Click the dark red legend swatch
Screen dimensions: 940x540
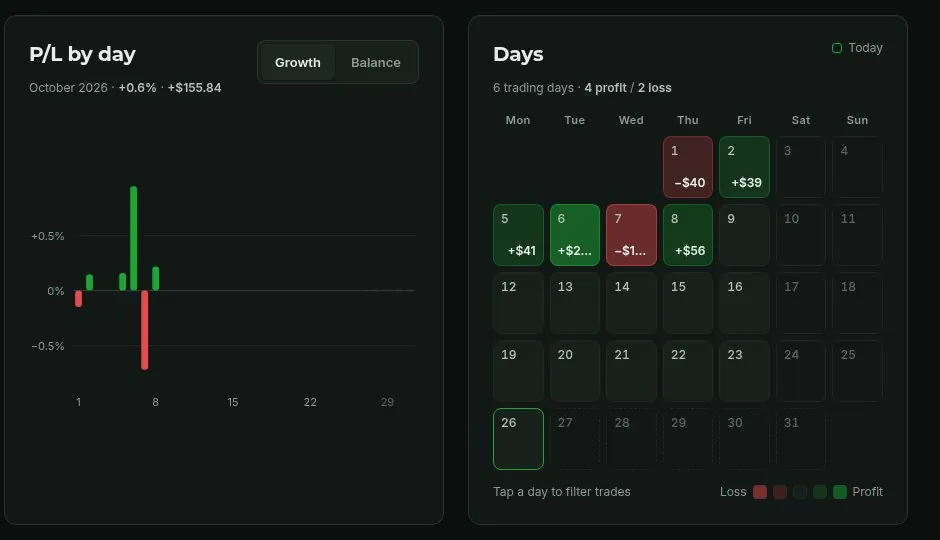[x=780, y=492]
